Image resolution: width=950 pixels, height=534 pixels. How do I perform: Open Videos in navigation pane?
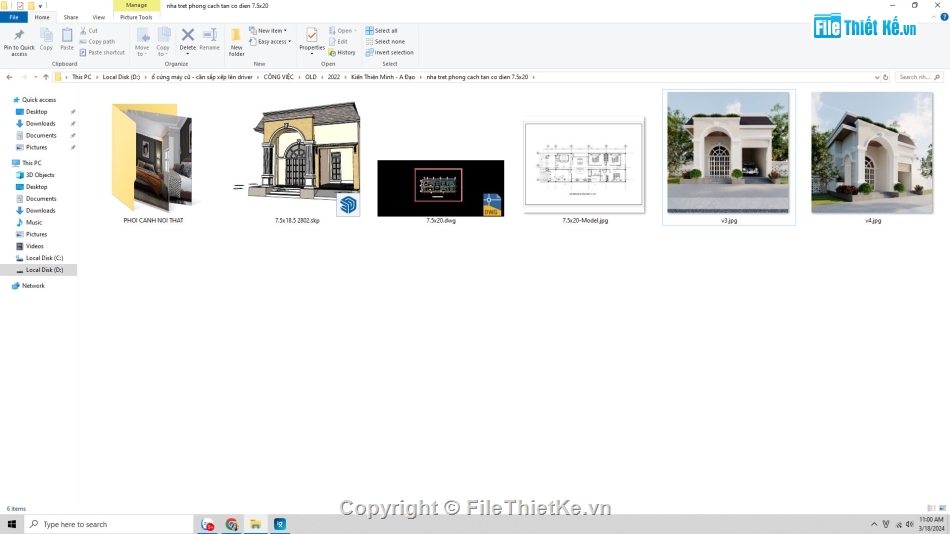coord(35,246)
